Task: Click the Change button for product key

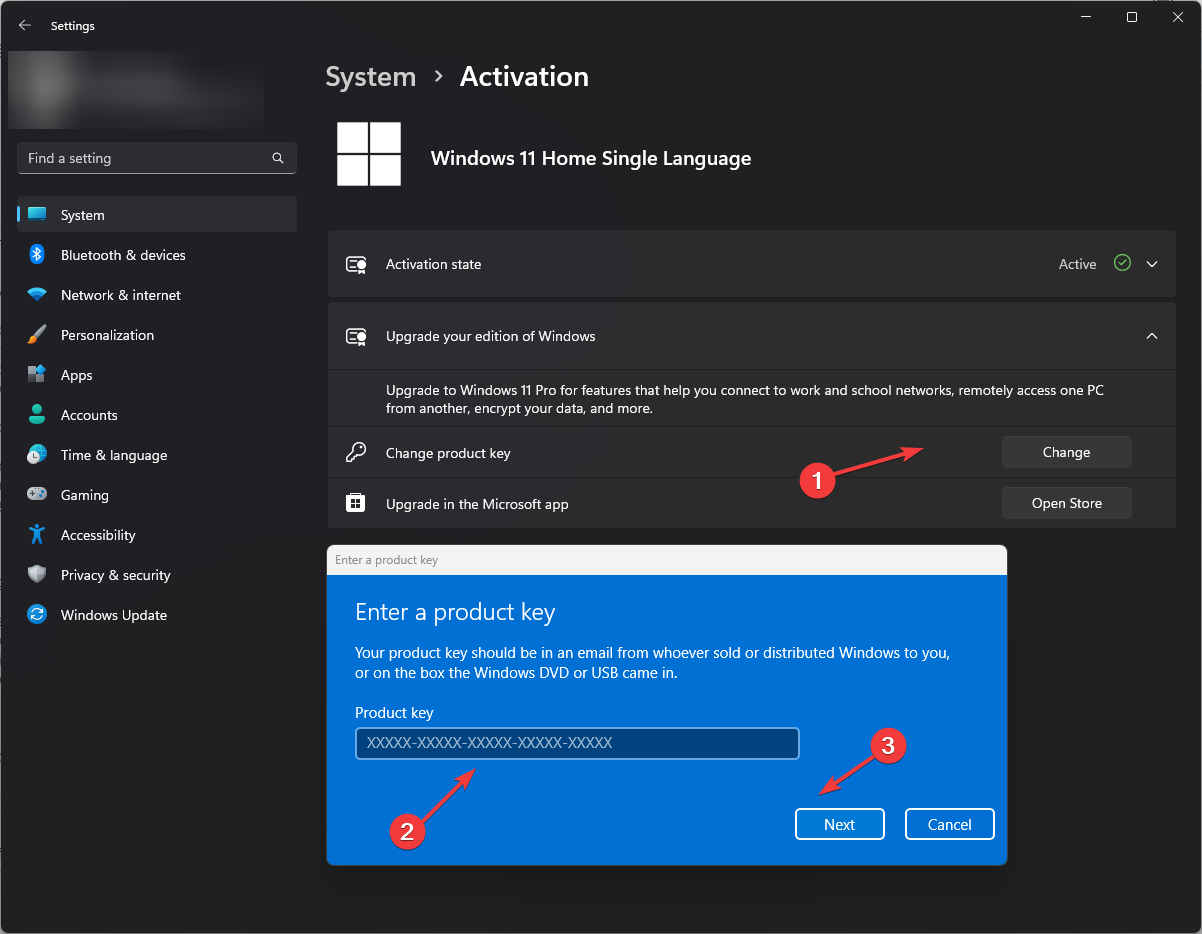Action: pos(1066,452)
